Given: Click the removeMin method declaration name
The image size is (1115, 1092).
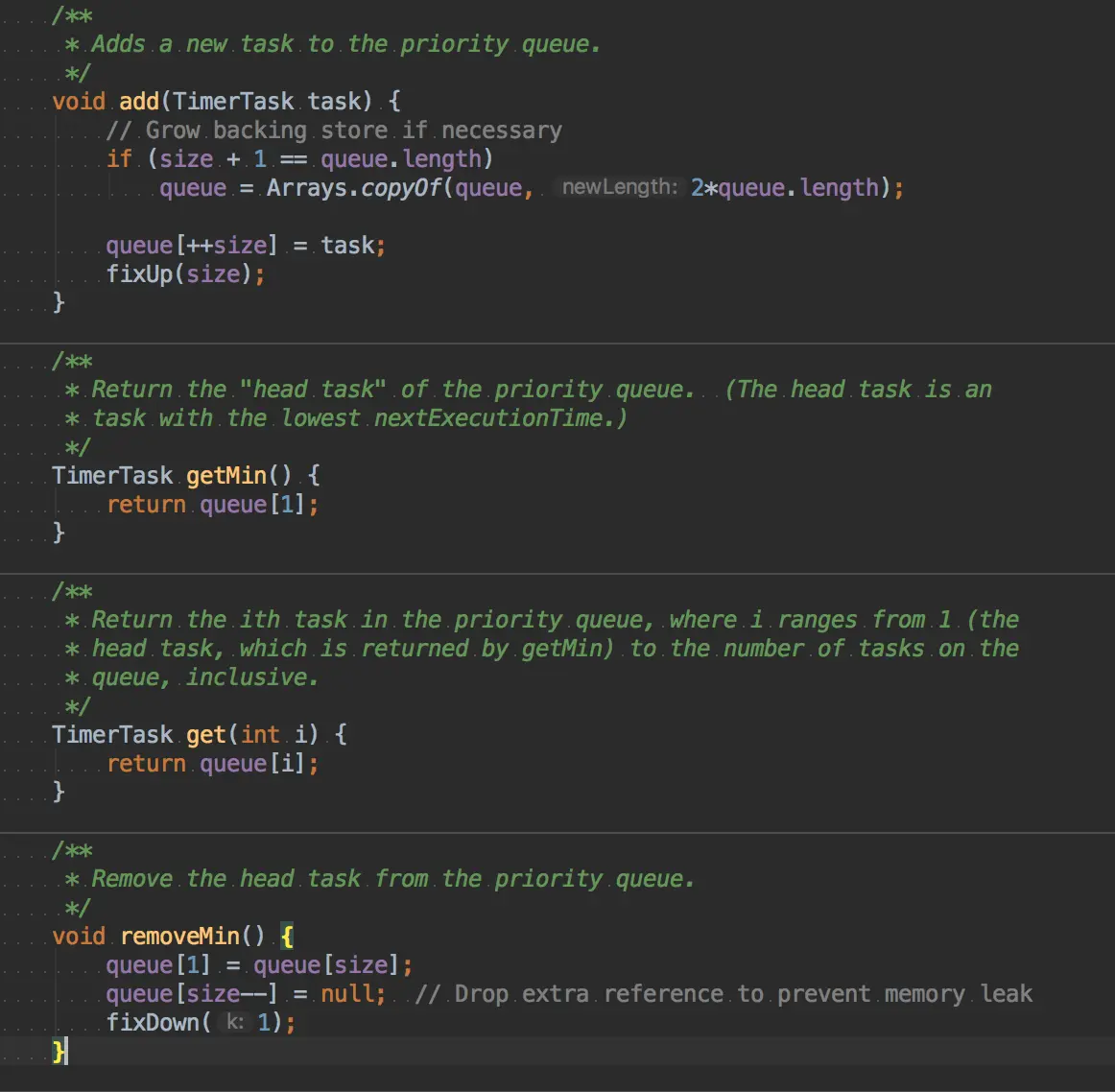Looking at the screenshot, I should click(x=180, y=936).
